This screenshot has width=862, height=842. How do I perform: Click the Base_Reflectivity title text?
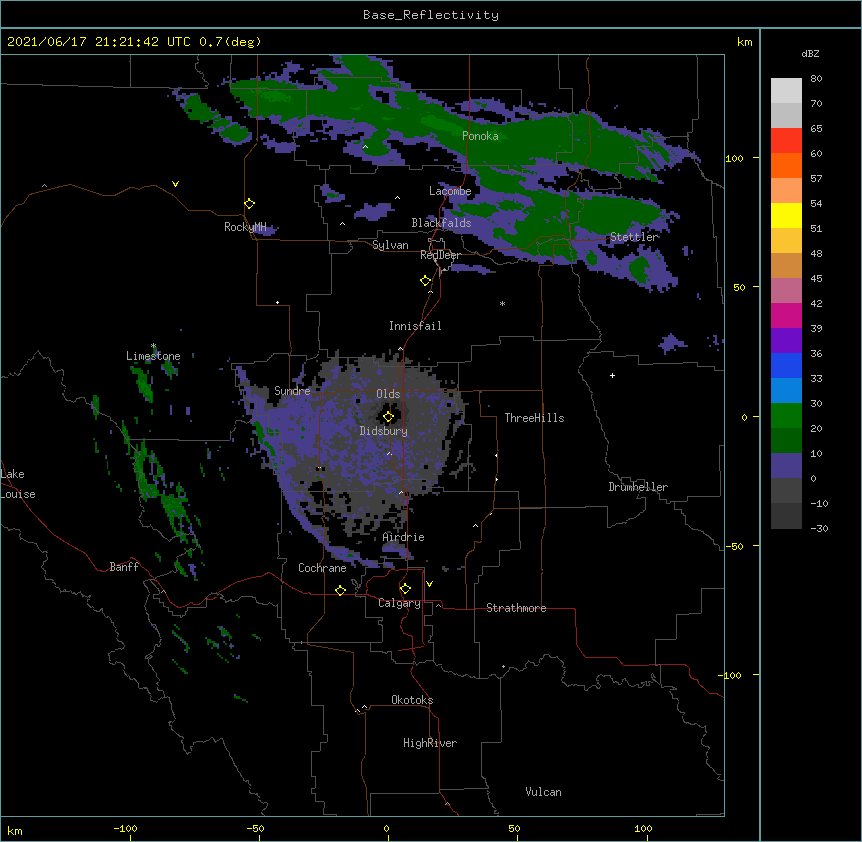click(x=431, y=15)
